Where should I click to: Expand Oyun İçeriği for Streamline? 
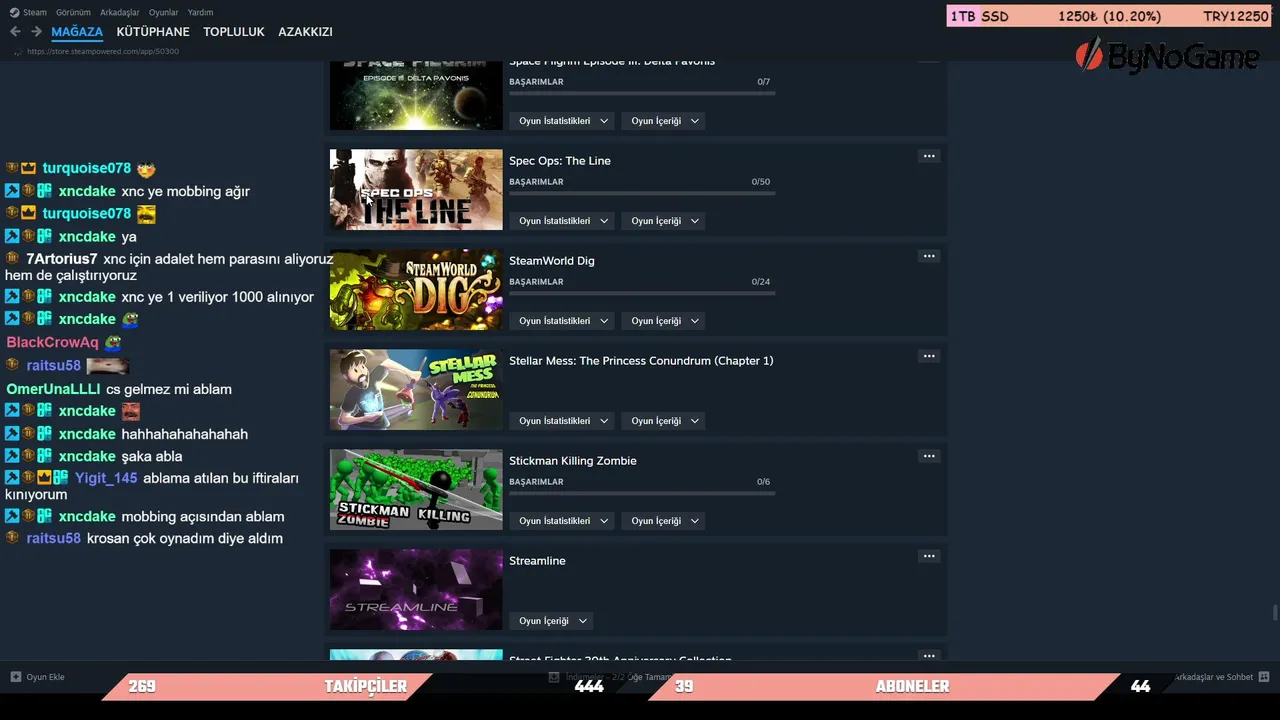pyautogui.click(x=552, y=621)
